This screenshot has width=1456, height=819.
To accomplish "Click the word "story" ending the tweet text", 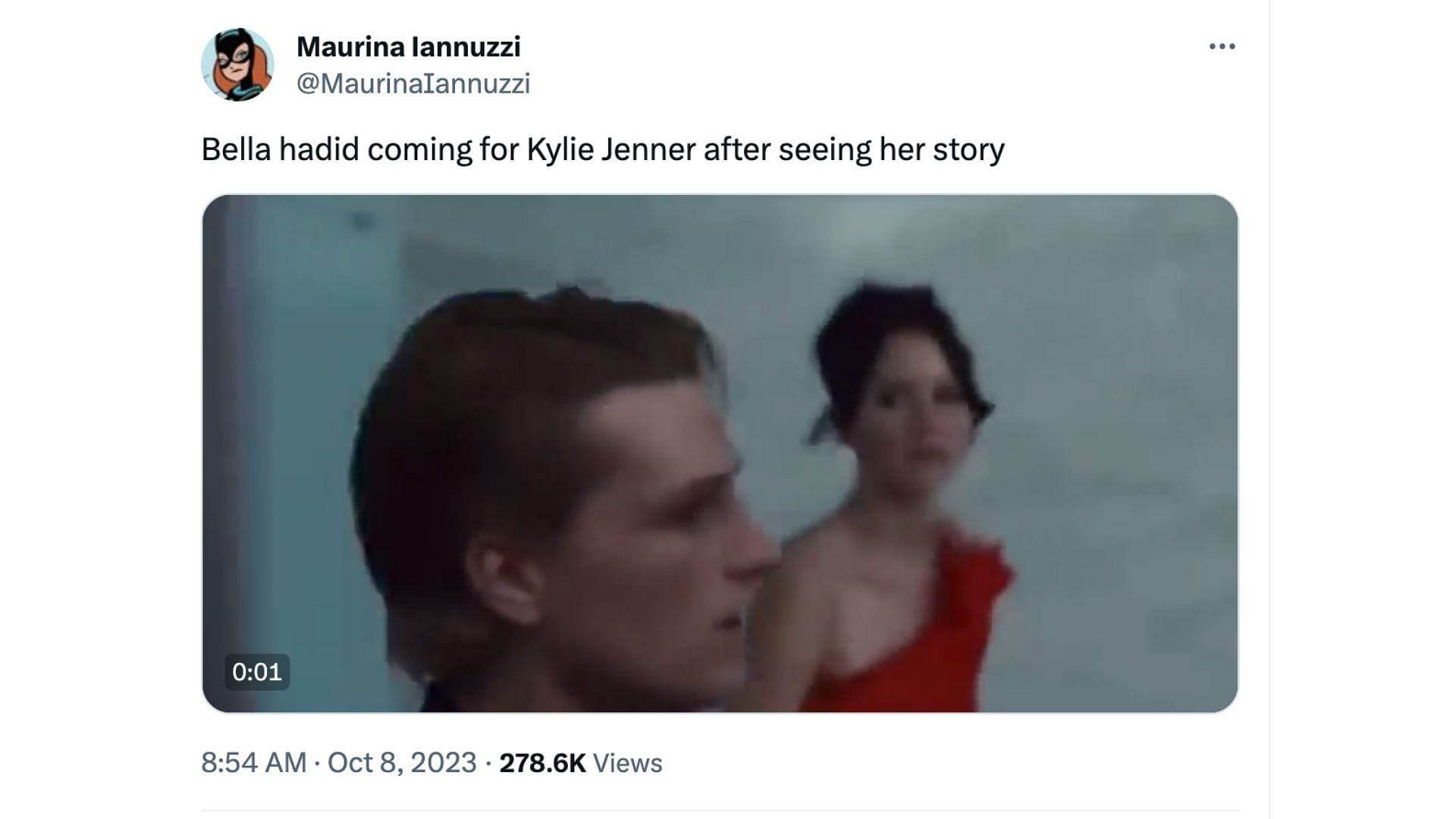I will tap(968, 149).
